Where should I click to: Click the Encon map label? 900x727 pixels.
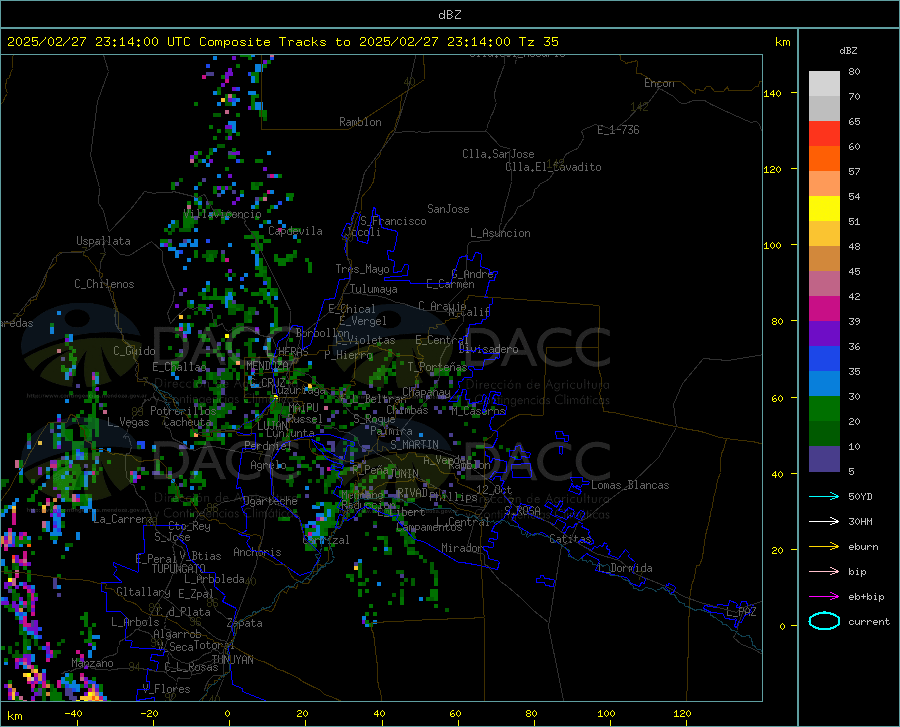click(659, 83)
